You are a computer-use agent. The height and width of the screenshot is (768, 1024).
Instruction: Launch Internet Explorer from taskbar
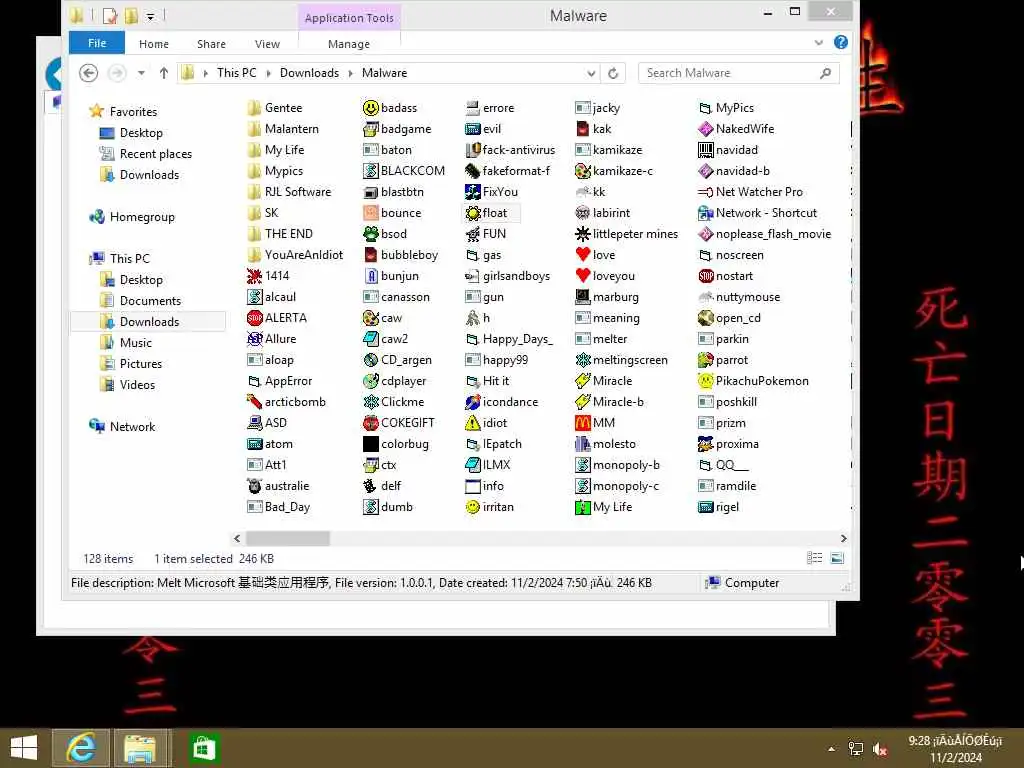coord(80,748)
